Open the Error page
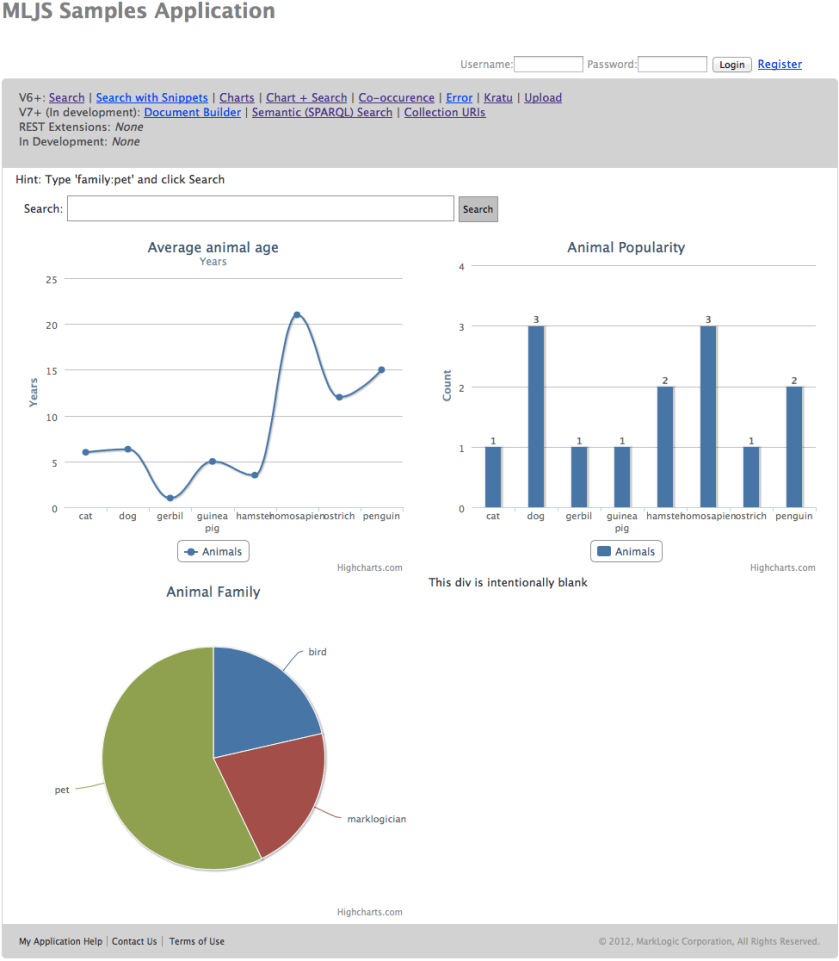The image size is (839, 961). click(458, 97)
